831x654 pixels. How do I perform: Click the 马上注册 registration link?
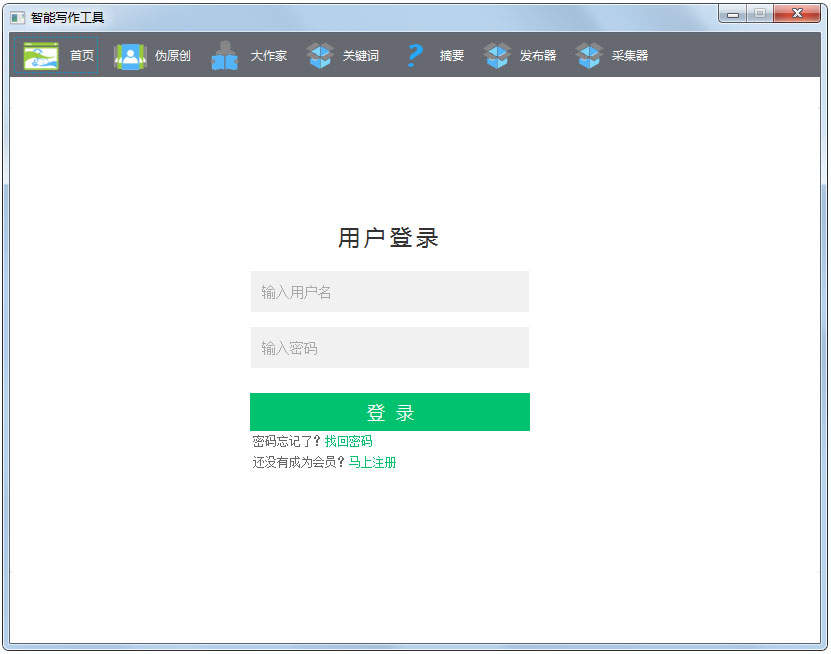coord(371,462)
